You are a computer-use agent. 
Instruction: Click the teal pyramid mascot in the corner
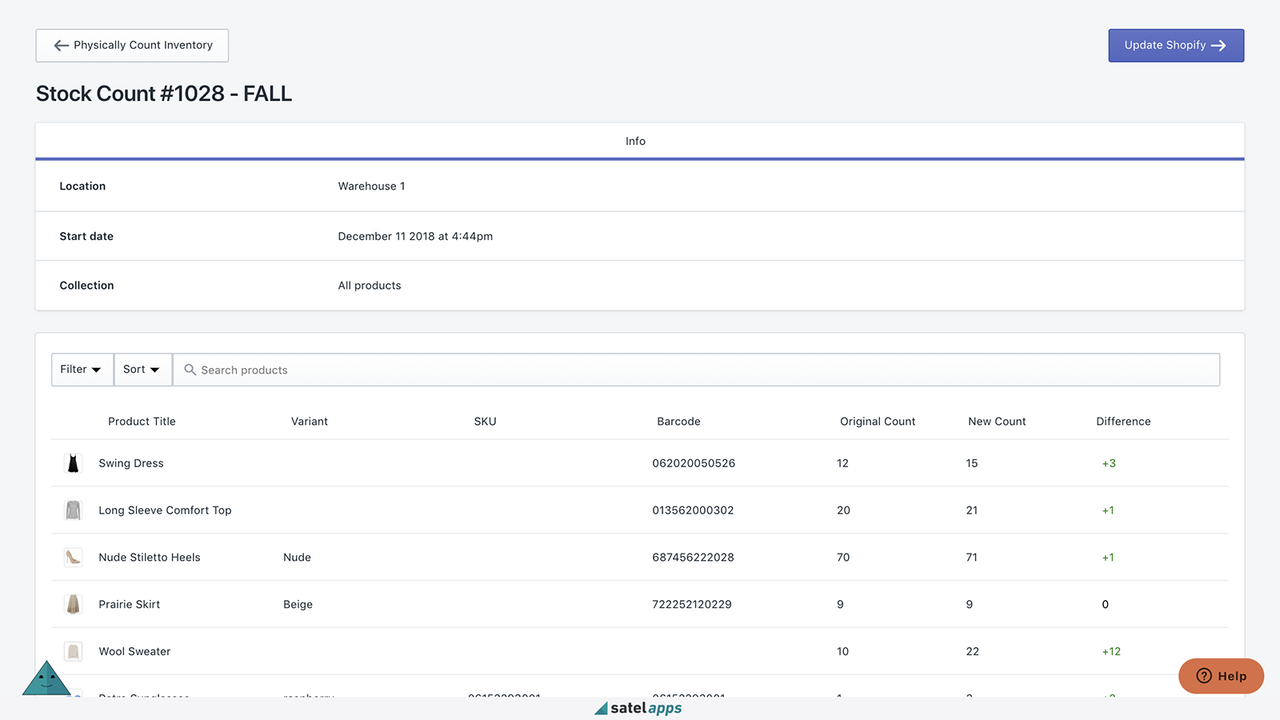pos(46,680)
